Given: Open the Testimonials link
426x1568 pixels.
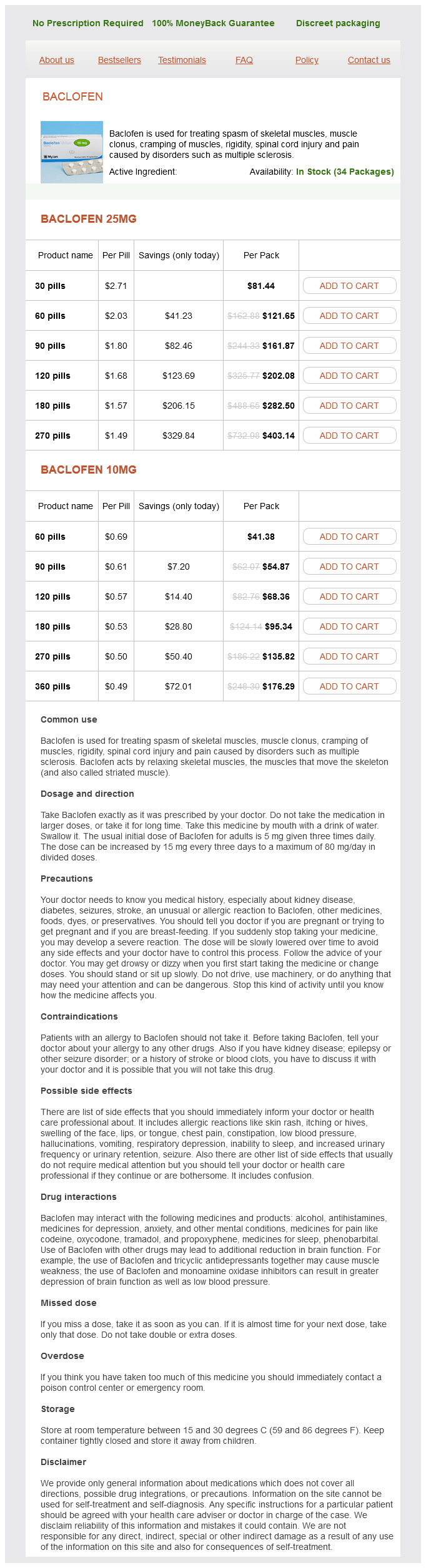Looking at the screenshot, I should pos(182,60).
